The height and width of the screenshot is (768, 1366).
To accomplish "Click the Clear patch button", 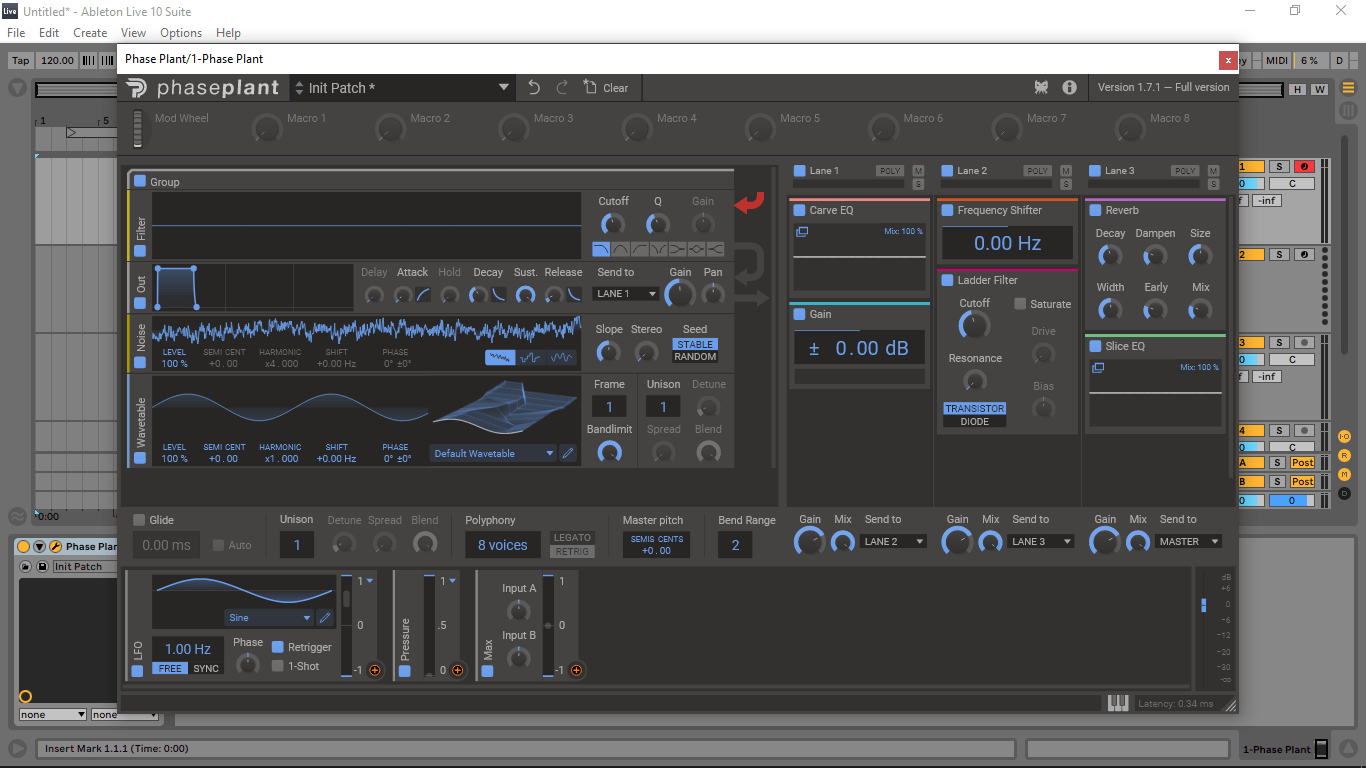I will (x=606, y=88).
